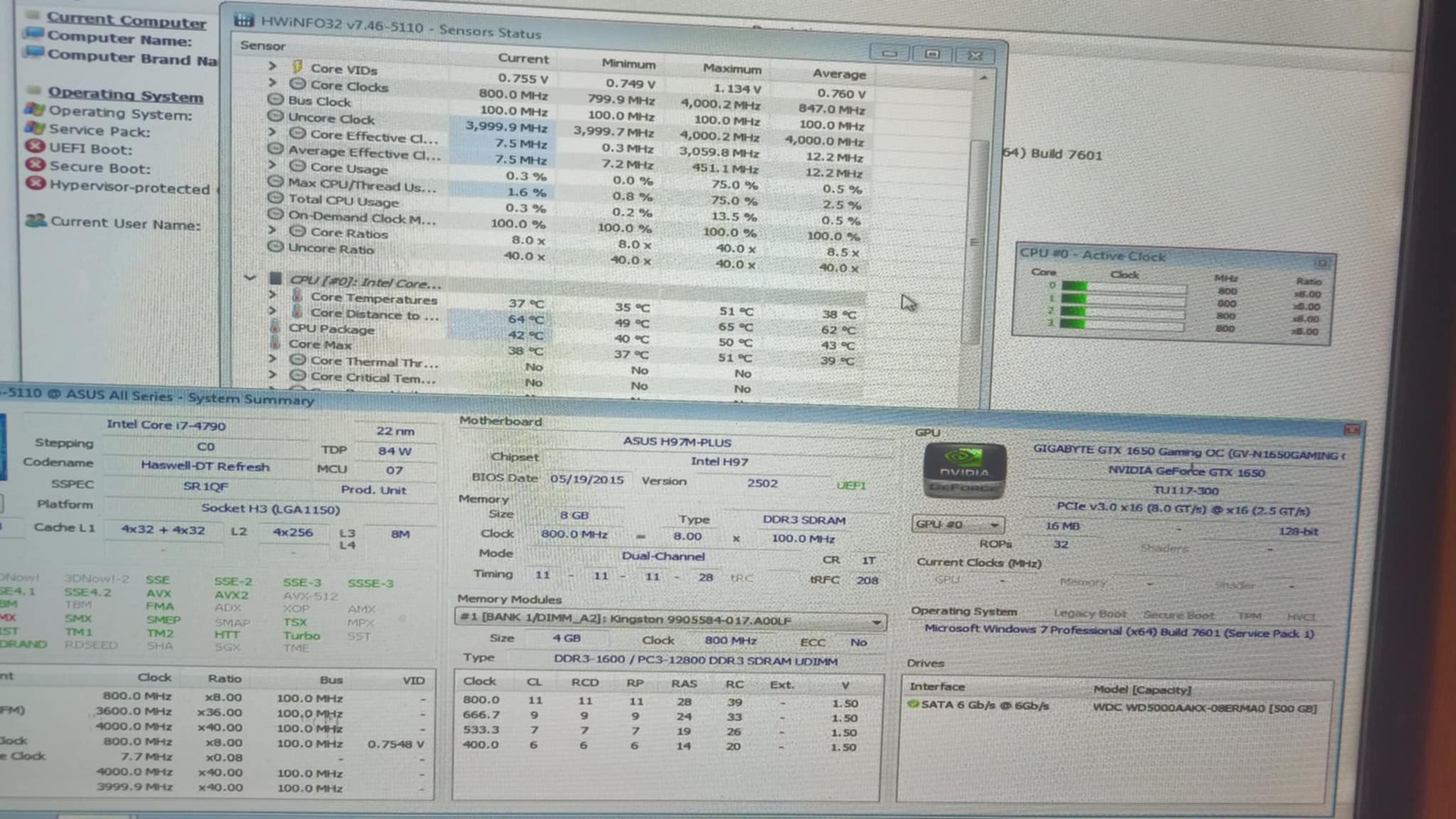1456x819 pixels.
Task: Click the Average column header
Action: click(x=838, y=73)
